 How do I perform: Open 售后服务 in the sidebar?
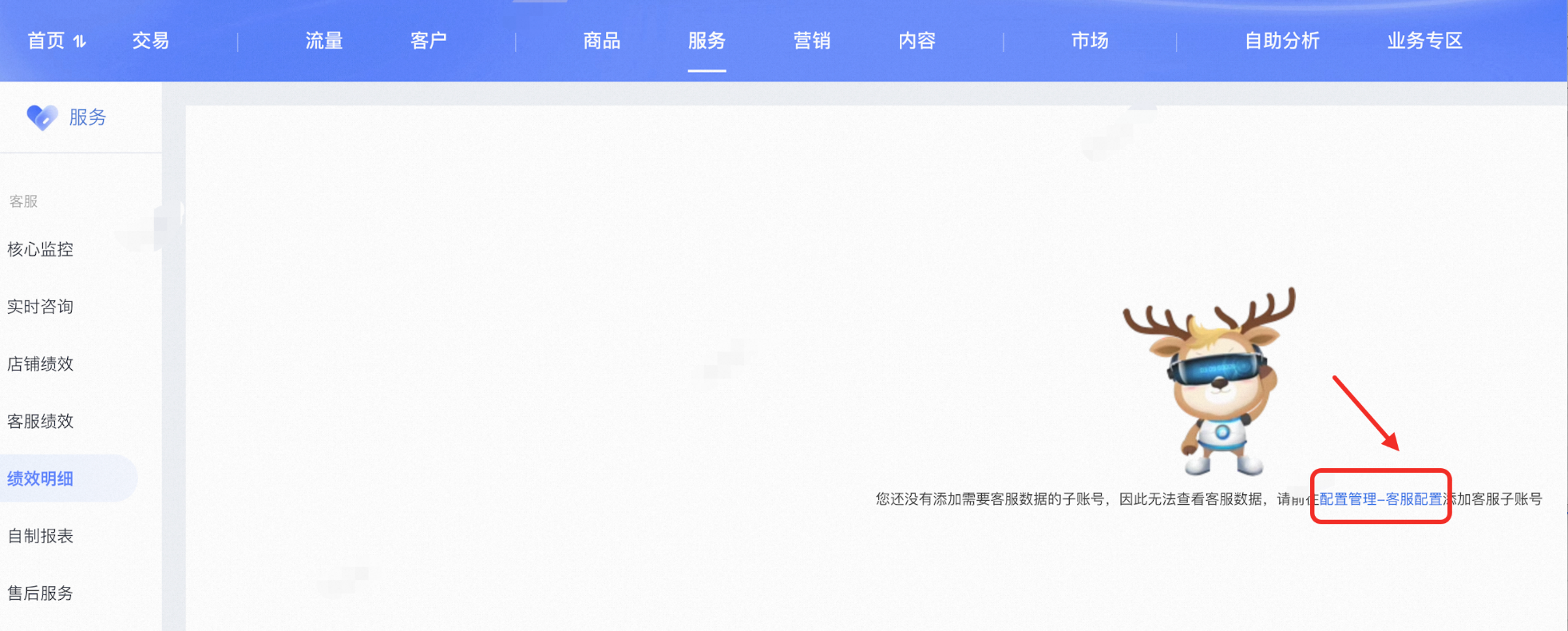[40, 593]
